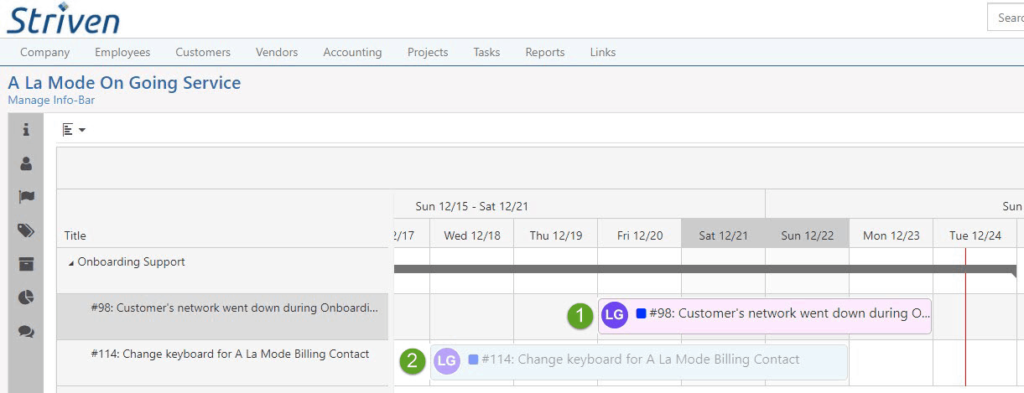The width and height of the screenshot is (1024, 393).
Task: Open the info sidebar icon
Action: click(x=26, y=130)
